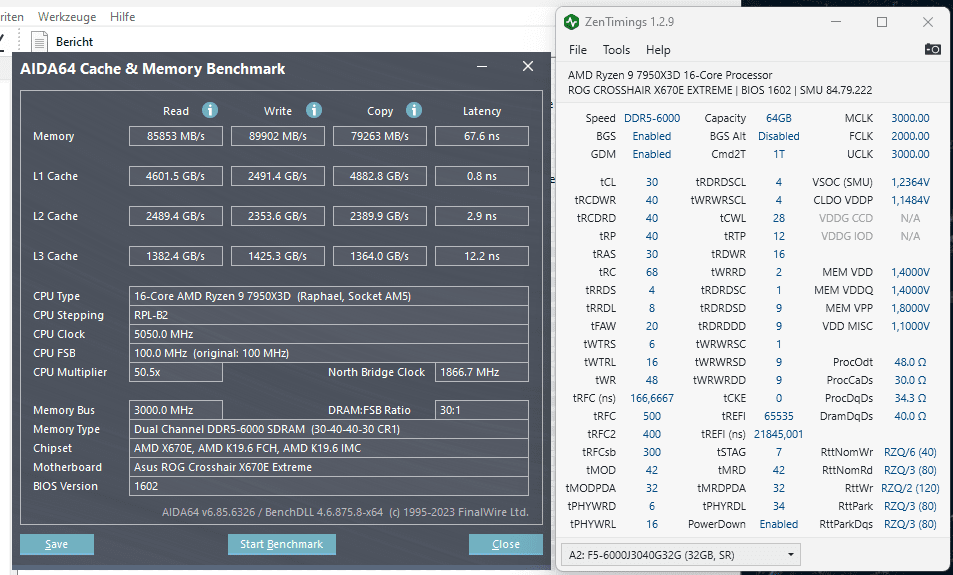This screenshot has width=953, height=575.
Task: Minimize the ZenTimings window
Action: tap(836, 22)
